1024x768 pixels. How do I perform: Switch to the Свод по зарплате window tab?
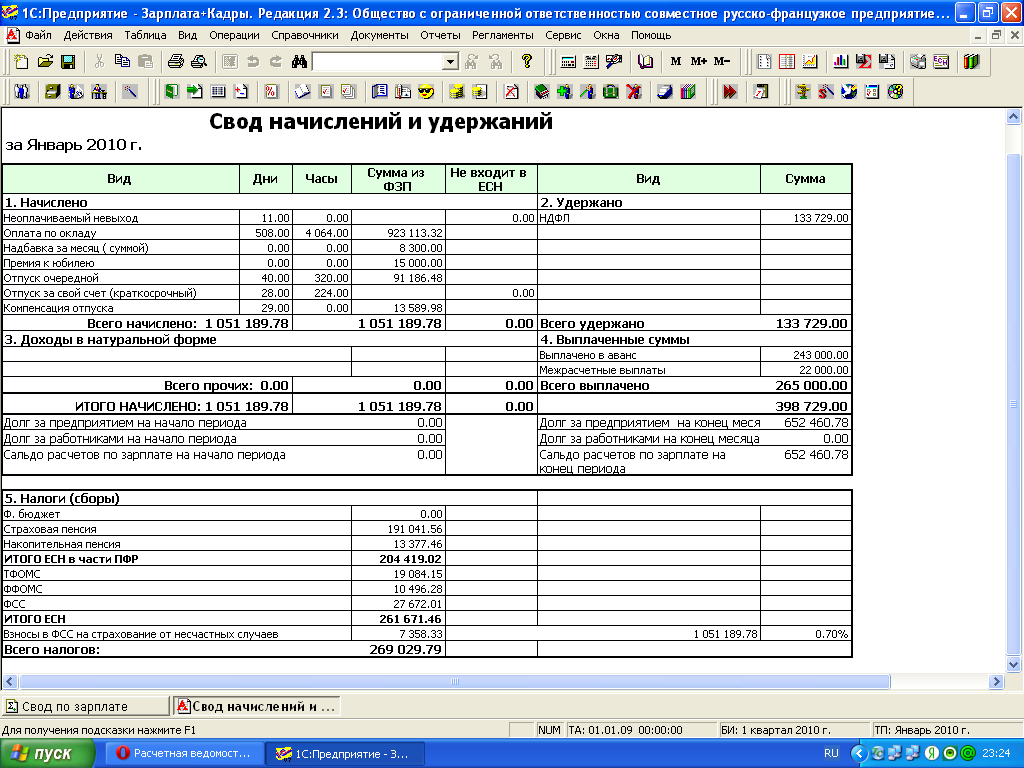(86, 706)
